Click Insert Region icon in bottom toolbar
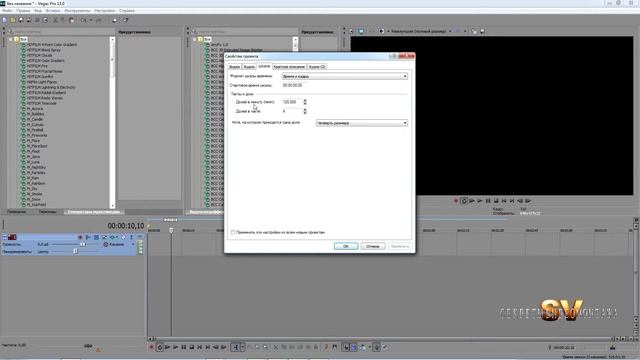The width and height of the screenshot is (640, 360). tap(335, 347)
